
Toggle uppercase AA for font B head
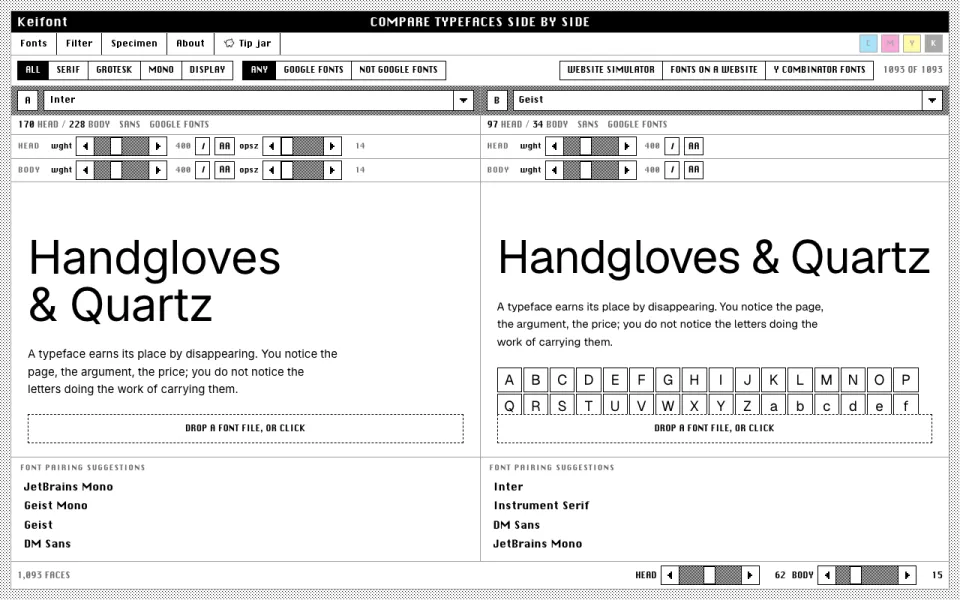pos(694,146)
